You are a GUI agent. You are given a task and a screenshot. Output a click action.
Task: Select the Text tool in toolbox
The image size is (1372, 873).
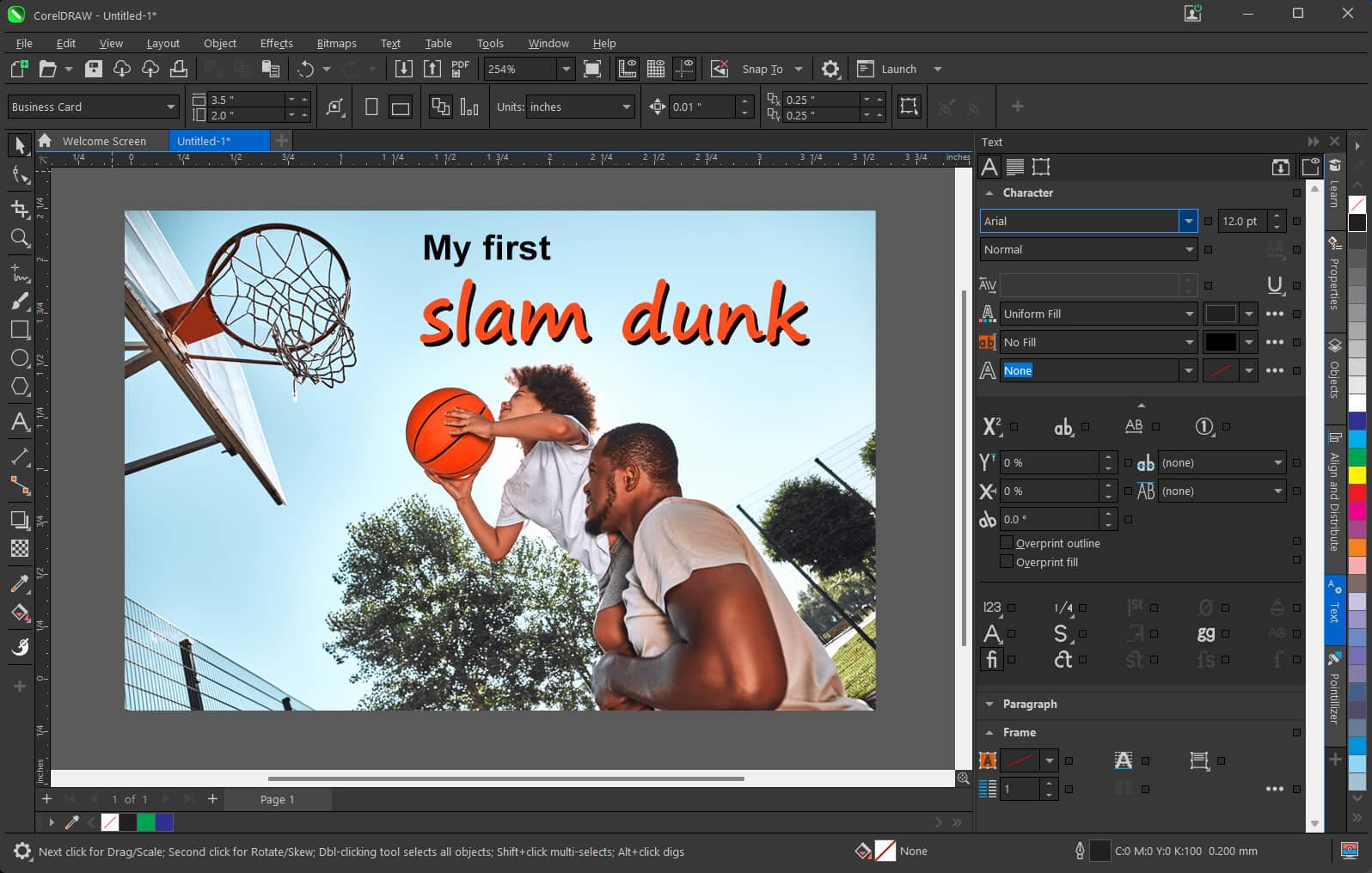(20, 422)
